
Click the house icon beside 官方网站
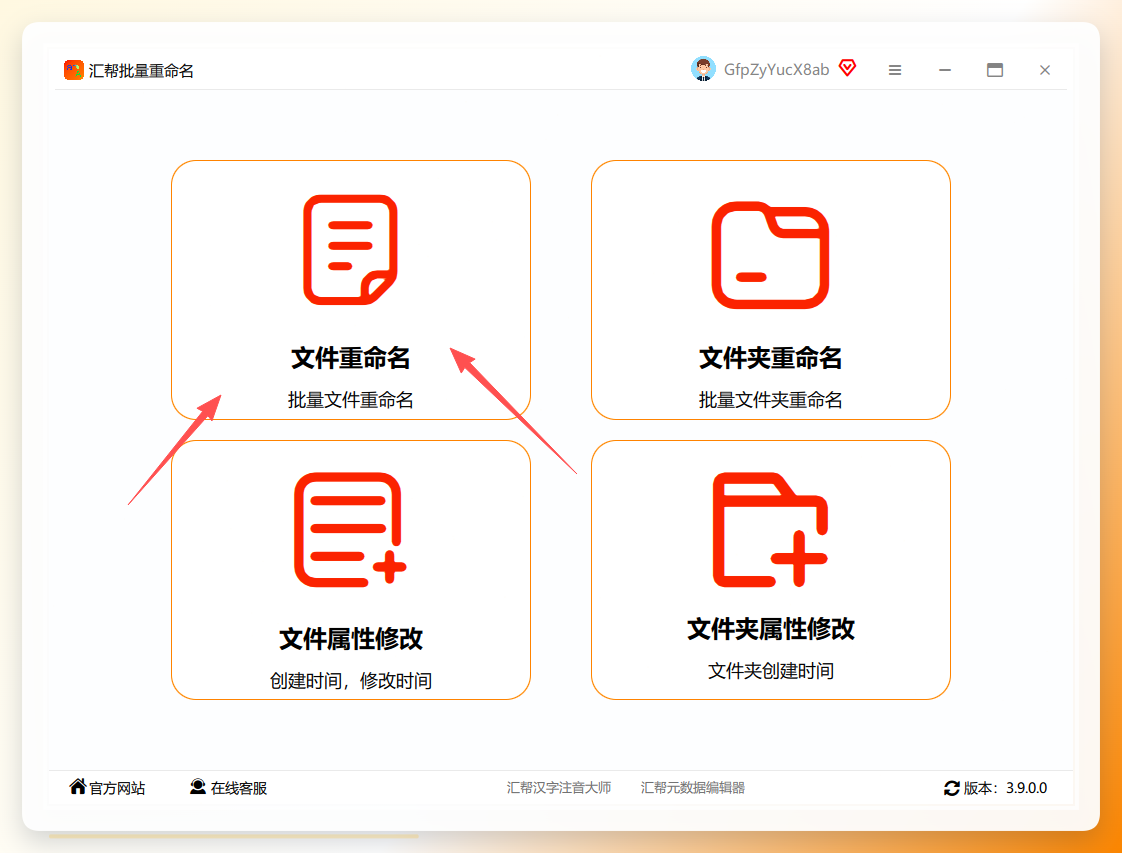tap(77, 786)
